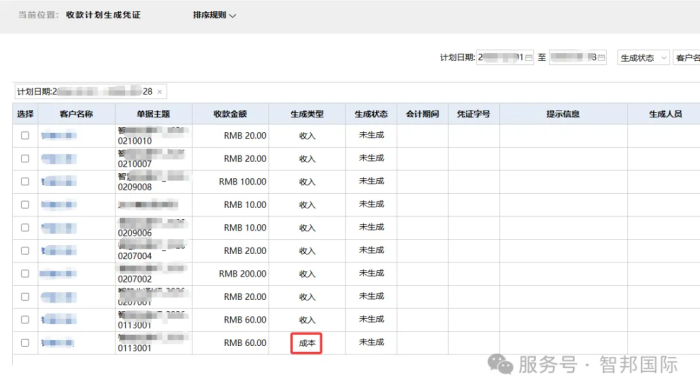Screen dimensions: 700x392
Task: Tick the checkbox on RMB 200.00 row
Action: (x=25, y=274)
